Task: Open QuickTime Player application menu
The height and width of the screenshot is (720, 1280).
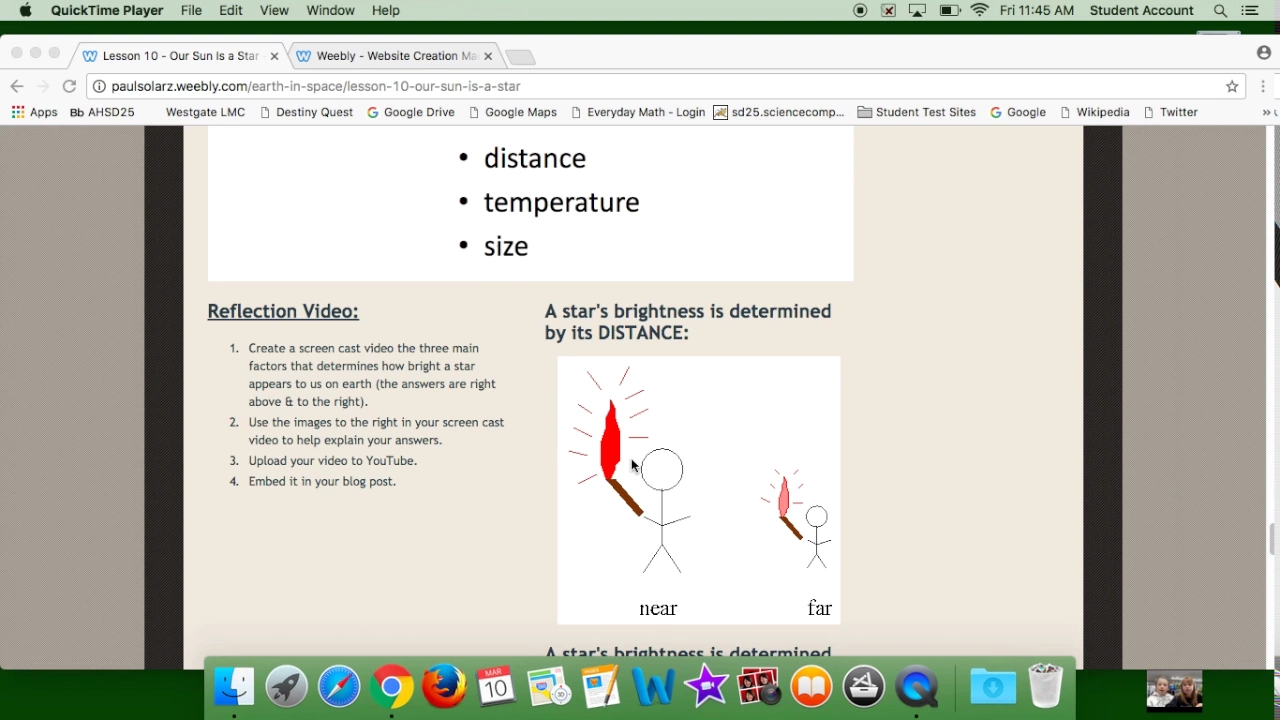Action: click(107, 10)
